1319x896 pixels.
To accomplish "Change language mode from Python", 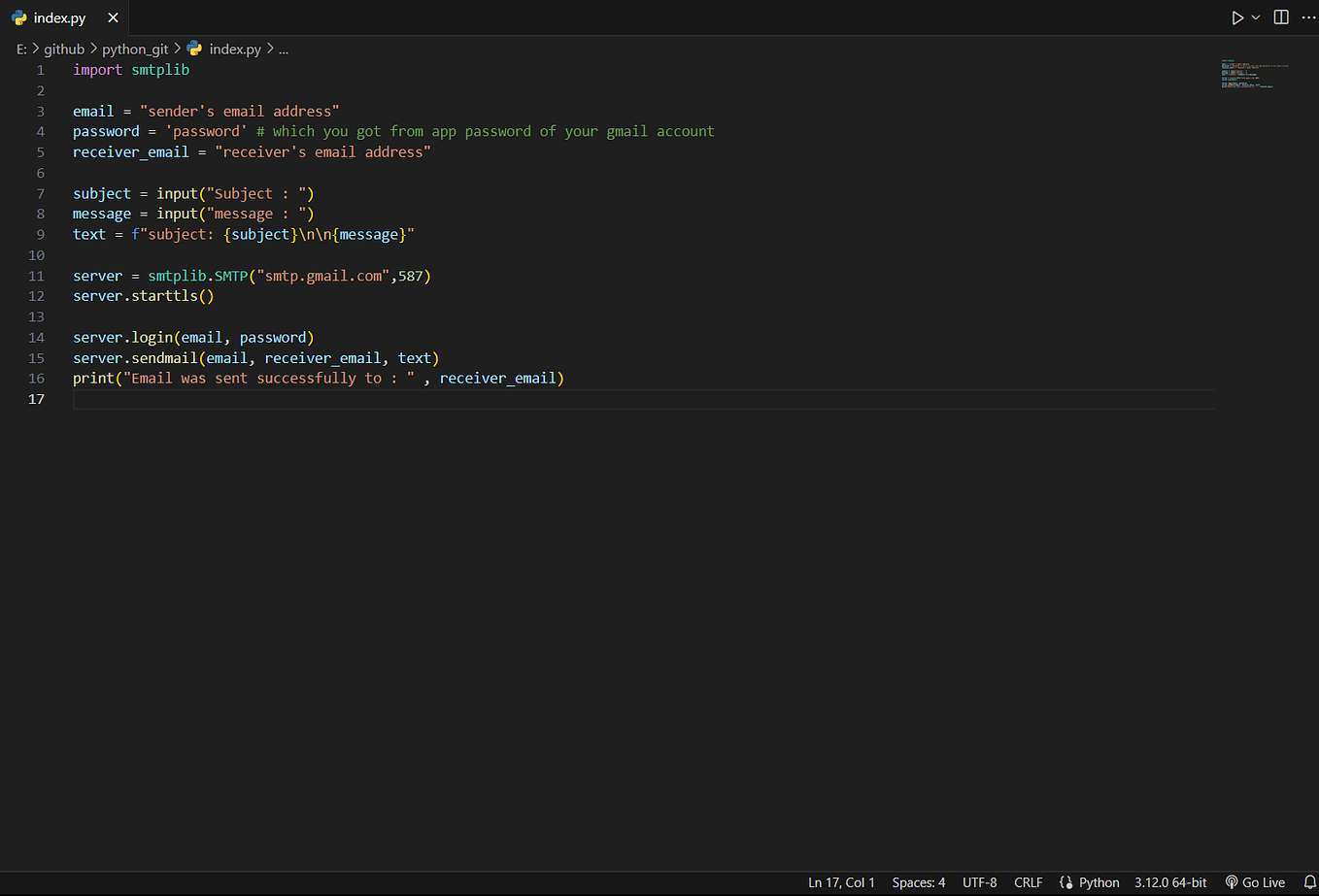I will point(1099,882).
